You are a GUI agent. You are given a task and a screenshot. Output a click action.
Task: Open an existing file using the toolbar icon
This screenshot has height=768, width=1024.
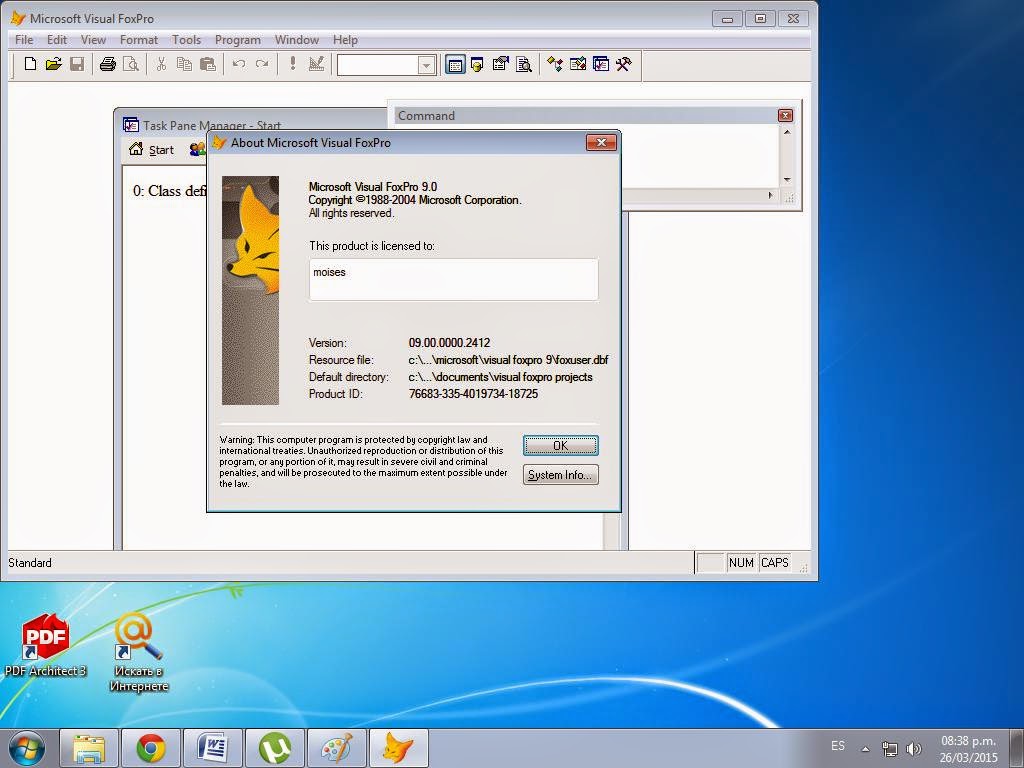point(55,64)
